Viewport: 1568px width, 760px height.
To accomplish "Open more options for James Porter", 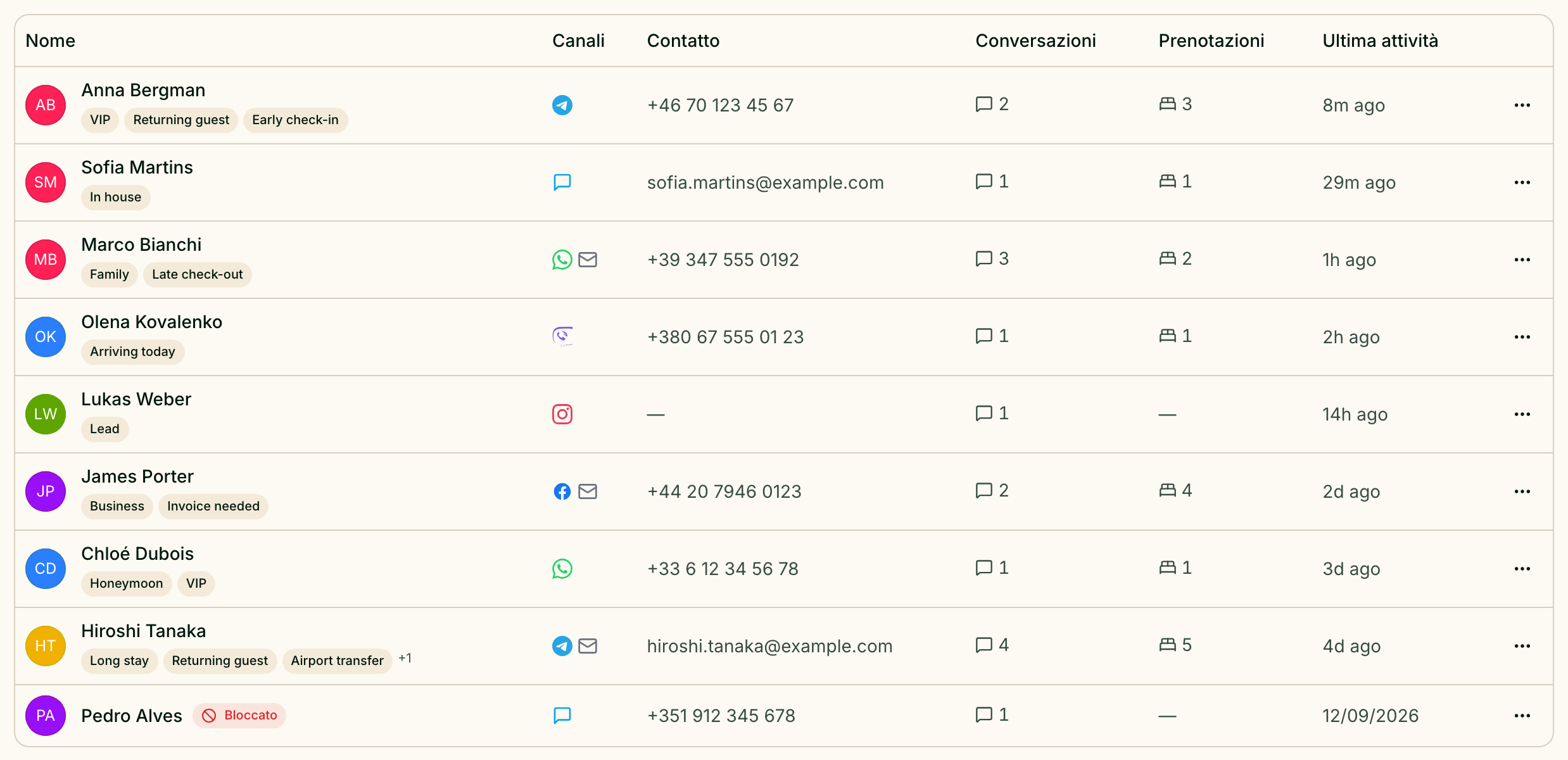I will click(x=1522, y=491).
